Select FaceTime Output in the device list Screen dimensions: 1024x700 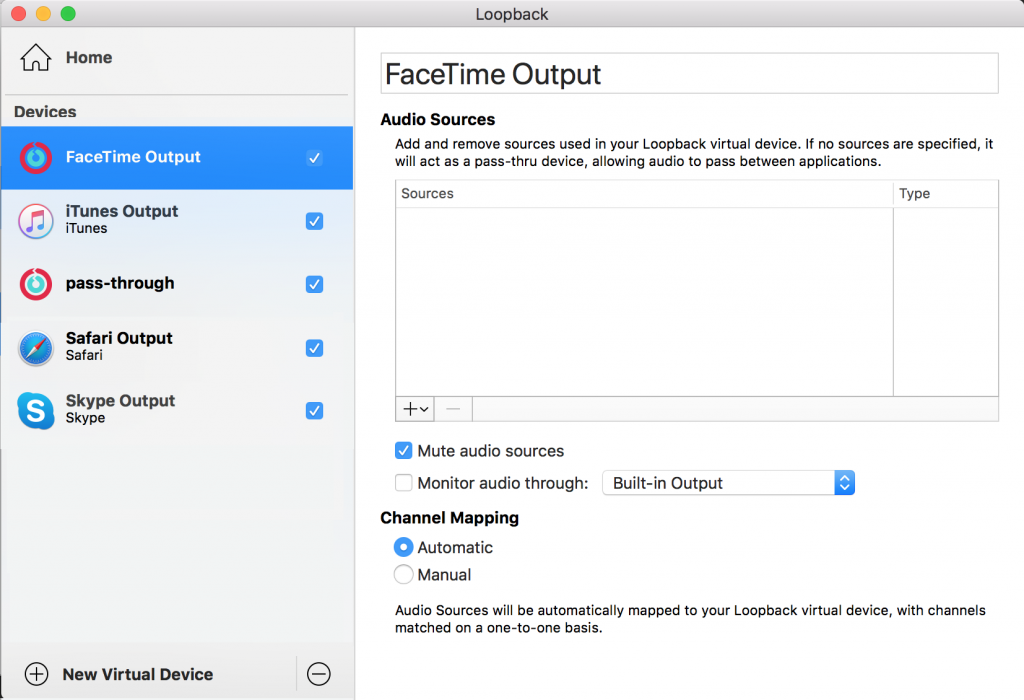[177, 157]
